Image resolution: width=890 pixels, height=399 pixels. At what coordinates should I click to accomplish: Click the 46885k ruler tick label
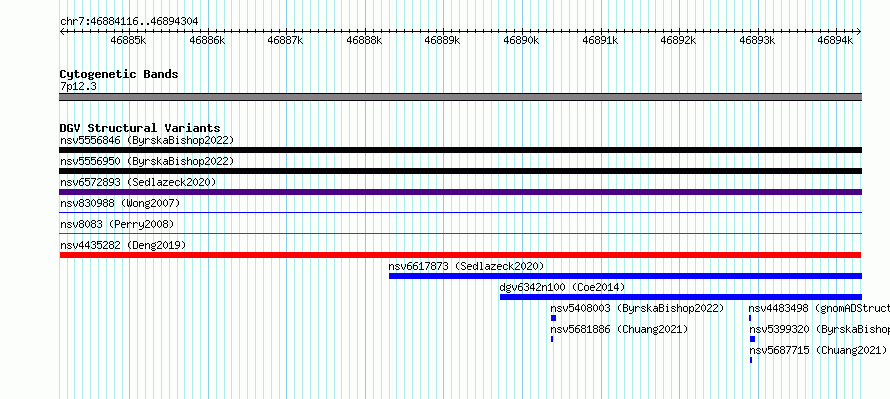(x=128, y=40)
